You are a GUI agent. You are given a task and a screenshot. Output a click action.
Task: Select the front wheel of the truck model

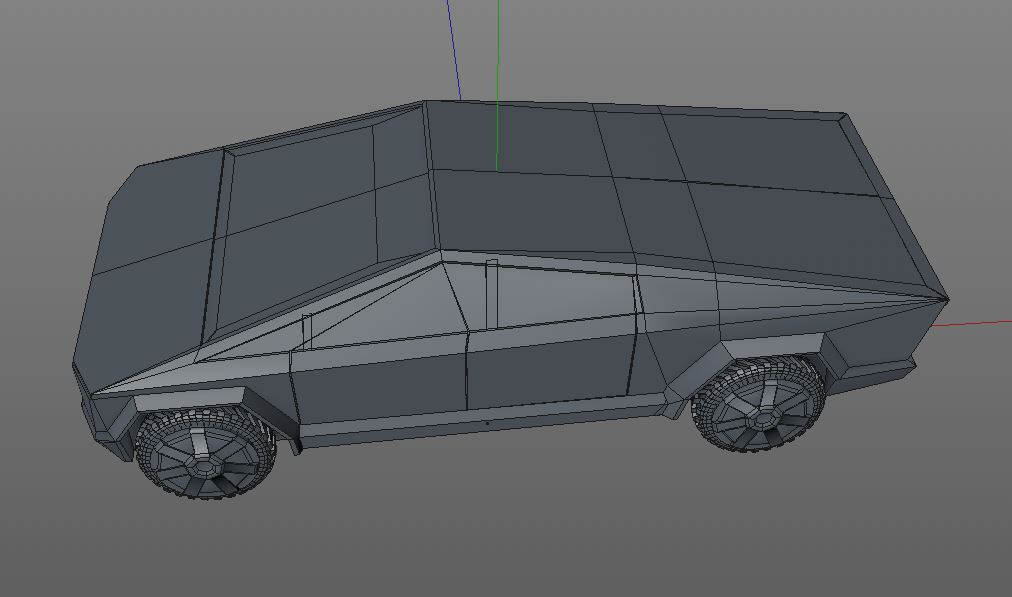[x=205, y=454]
